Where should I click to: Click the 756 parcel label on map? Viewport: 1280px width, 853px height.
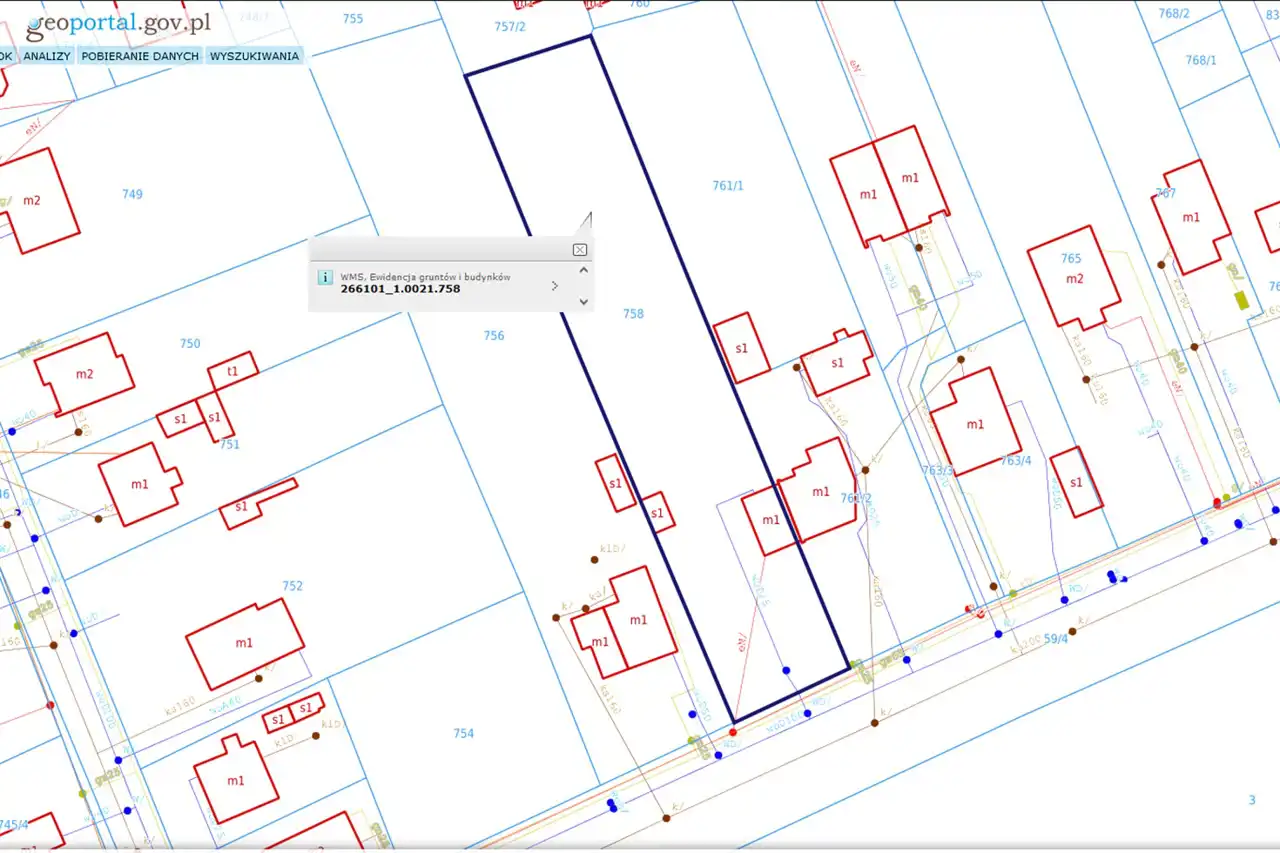pos(494,336)
